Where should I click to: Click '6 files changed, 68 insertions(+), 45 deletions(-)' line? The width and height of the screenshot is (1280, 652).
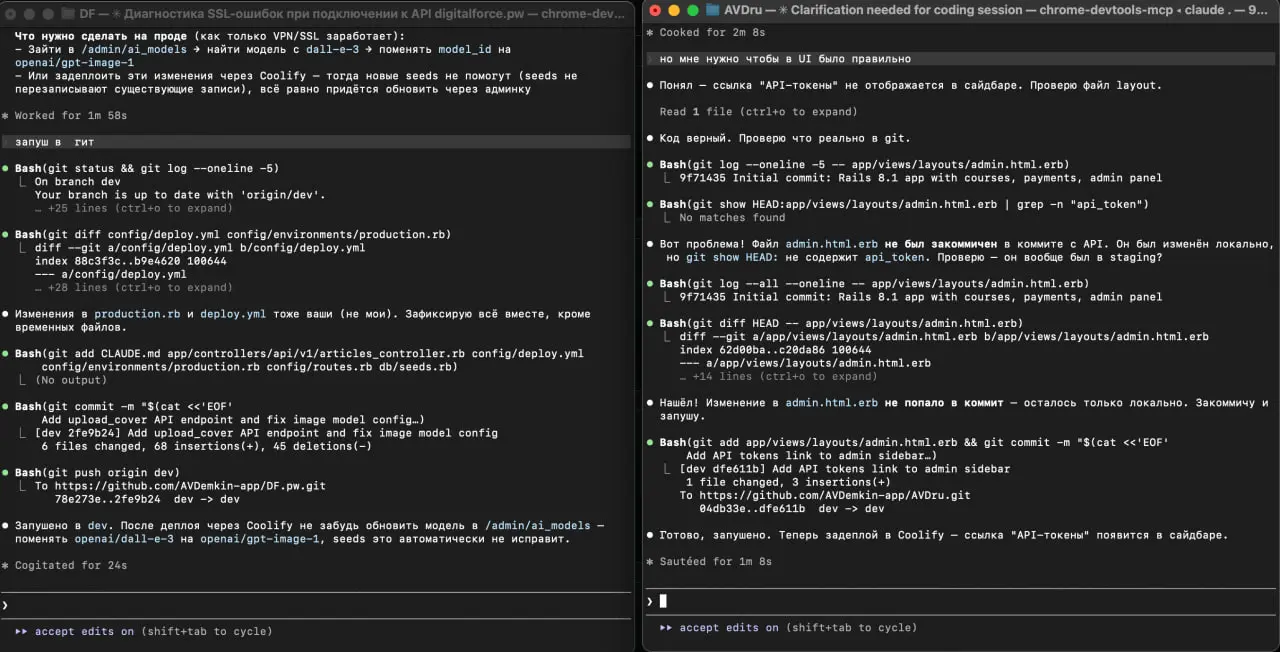[206, 446]
